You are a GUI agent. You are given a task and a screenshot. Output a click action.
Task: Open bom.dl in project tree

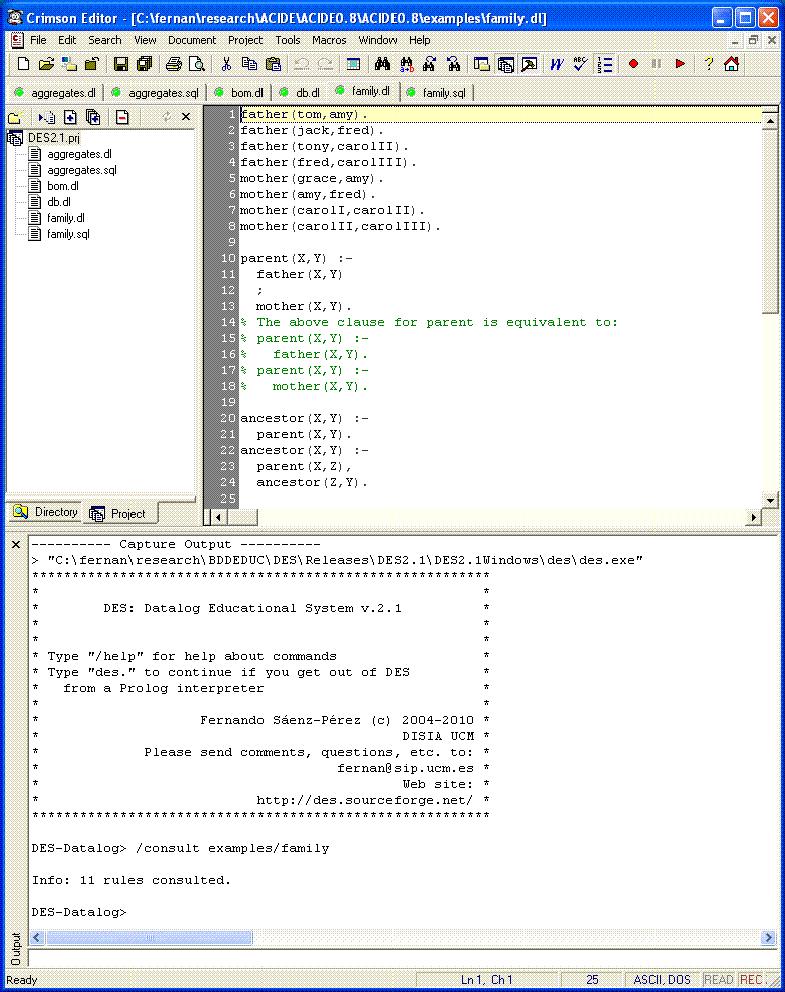coord(63,186)
